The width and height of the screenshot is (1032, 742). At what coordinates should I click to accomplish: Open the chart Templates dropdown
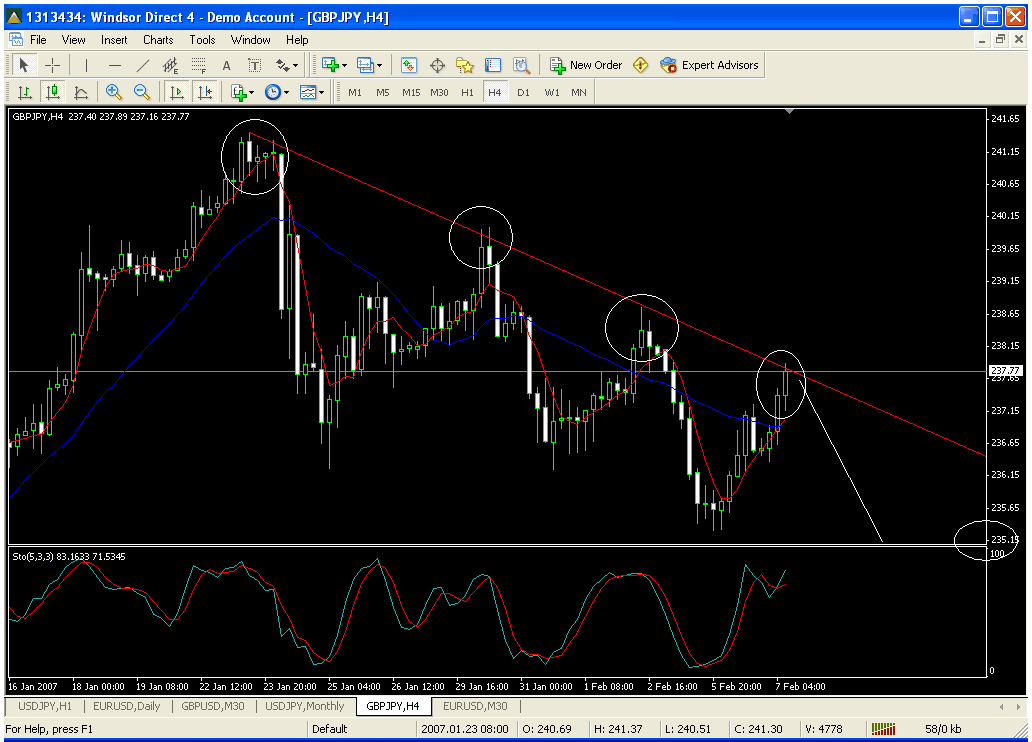313,92
